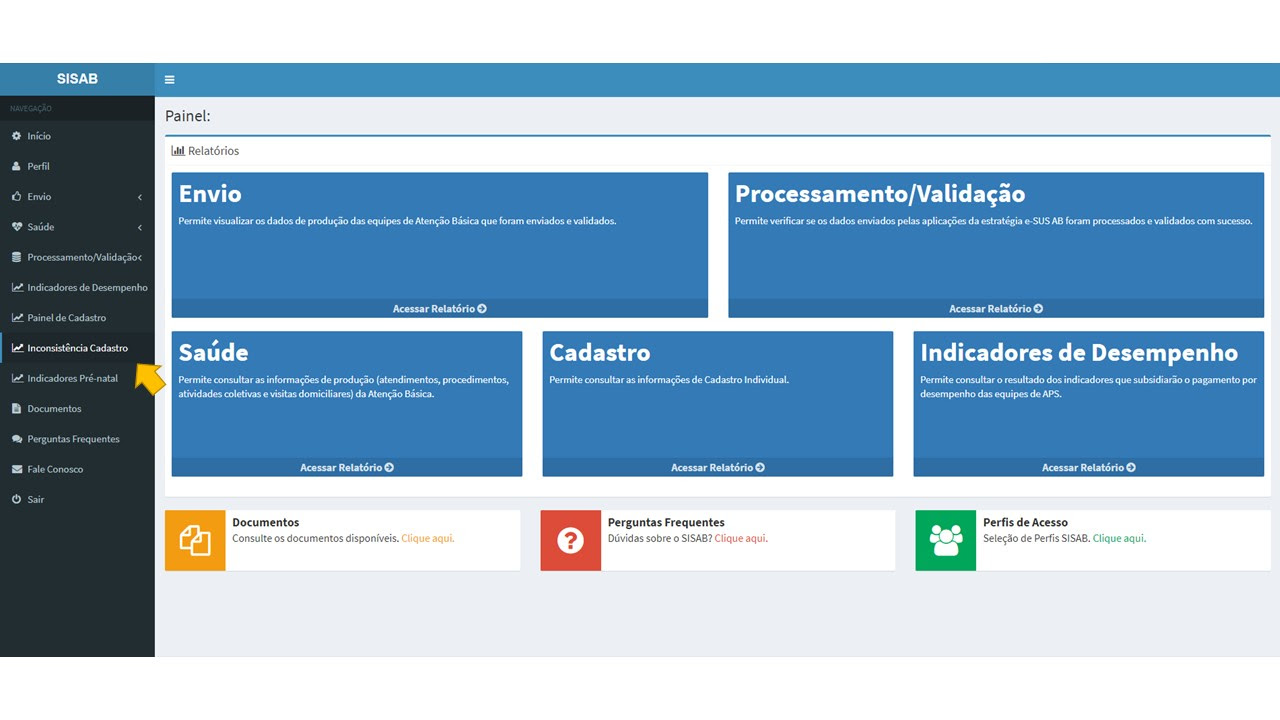Expand the Envio sidebar submenu
The width and height of the screenshot is (1280, 720).
(x=76, y=197)
